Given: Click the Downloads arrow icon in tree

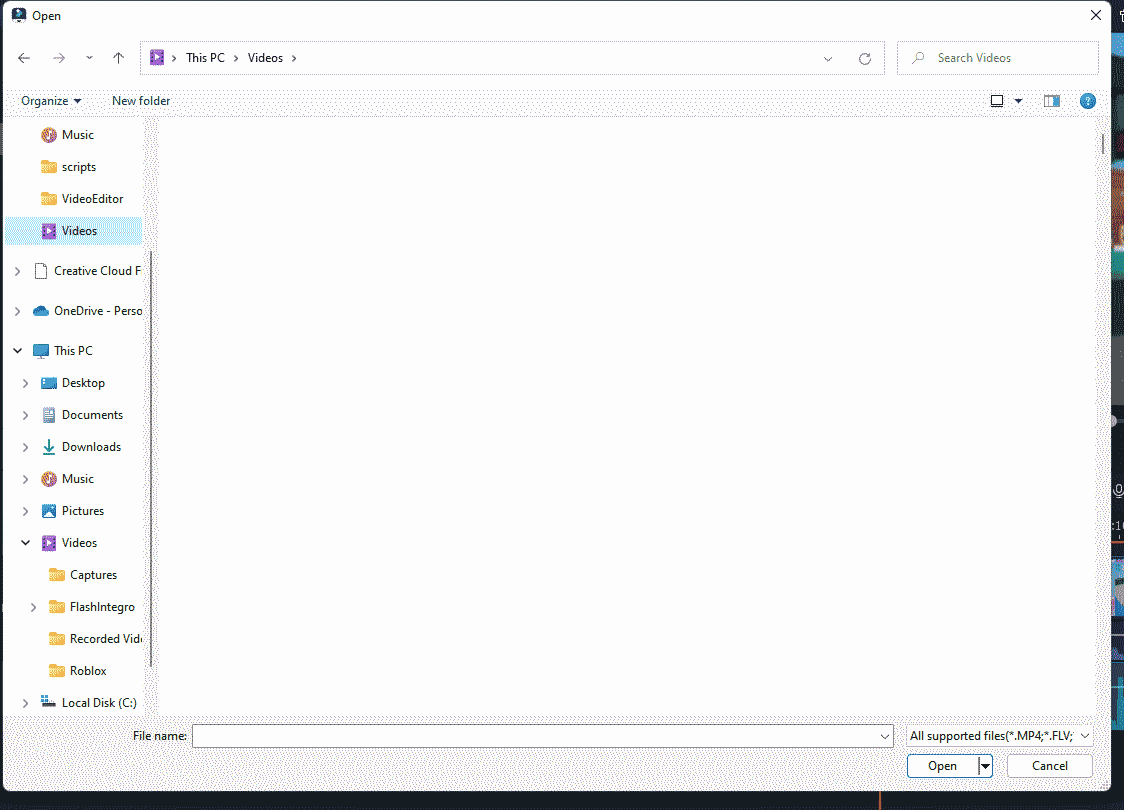Looking at the screenshot, I should click(49, 447).
